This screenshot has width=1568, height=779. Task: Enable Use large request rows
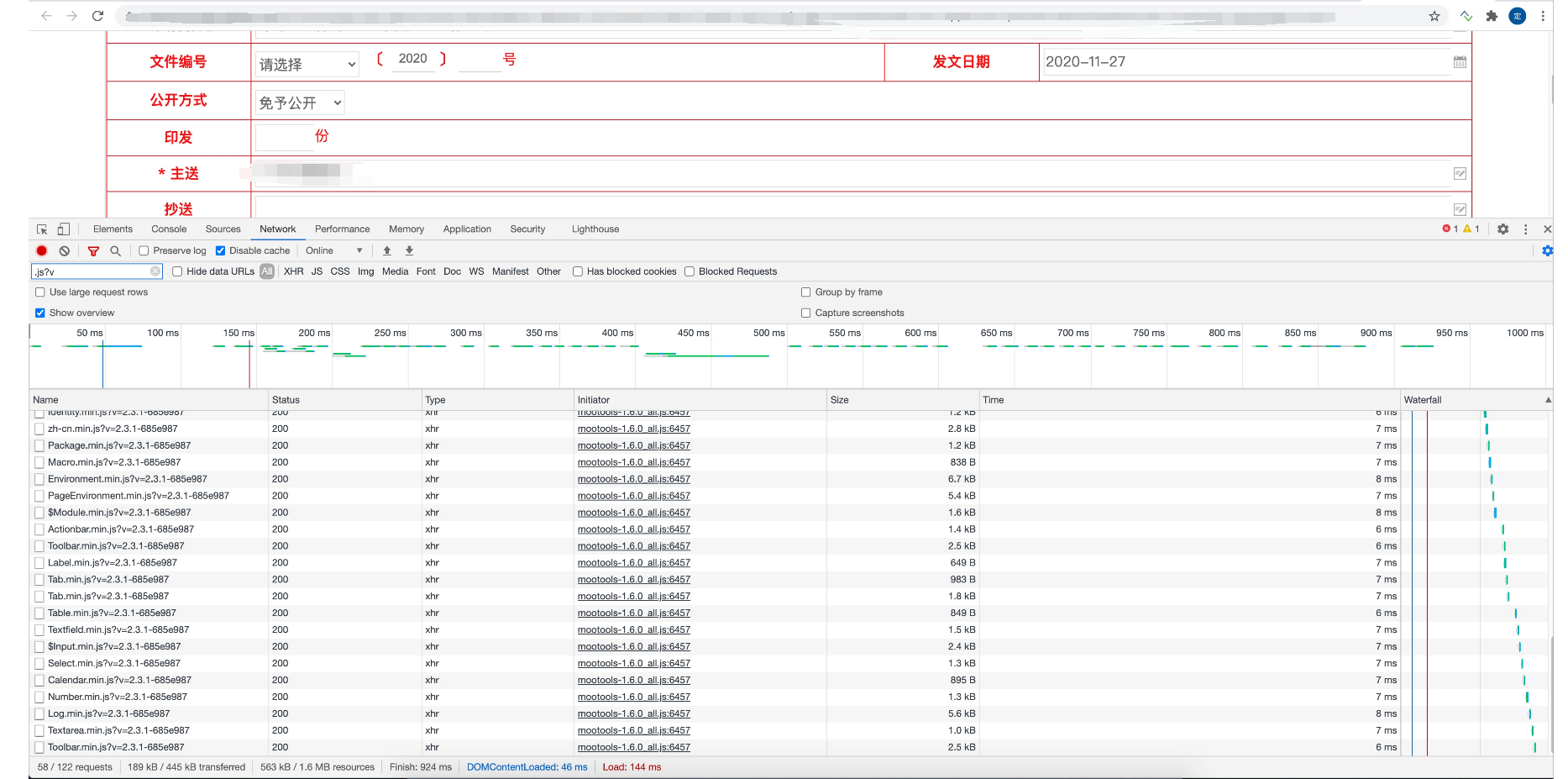[x=39, y=292]
